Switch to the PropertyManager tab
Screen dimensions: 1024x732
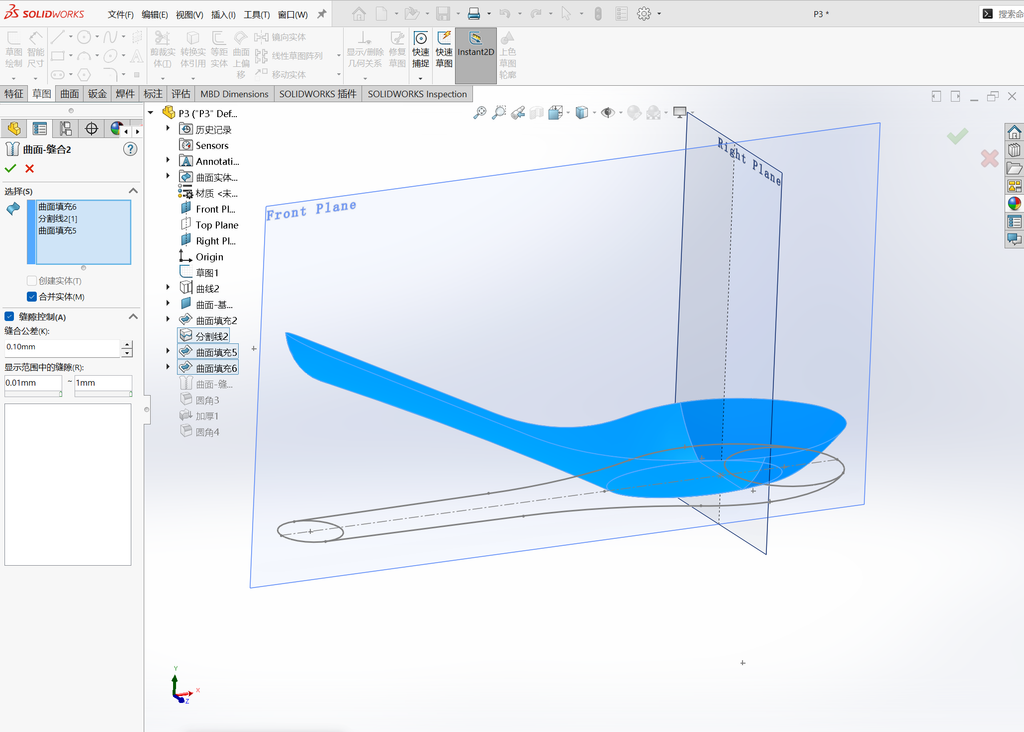[40, 129]
